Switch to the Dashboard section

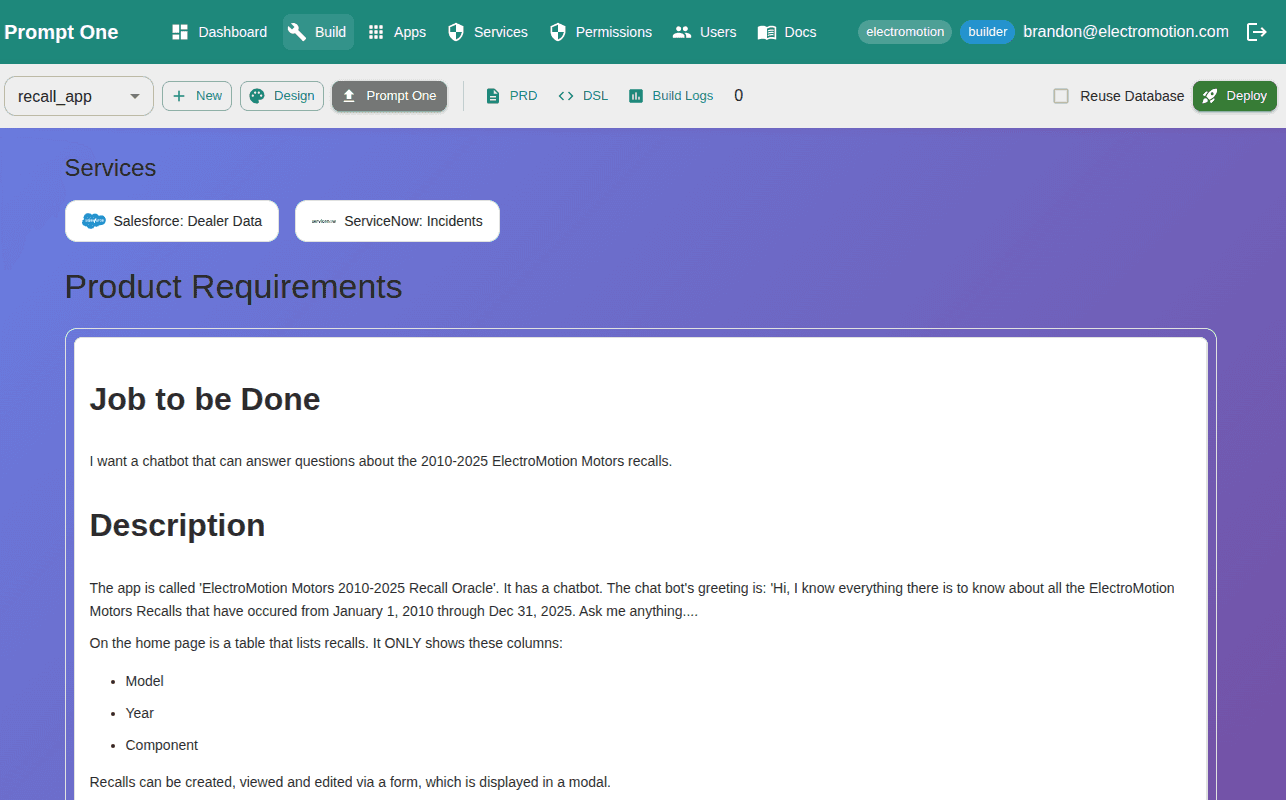tap(218, 31)
